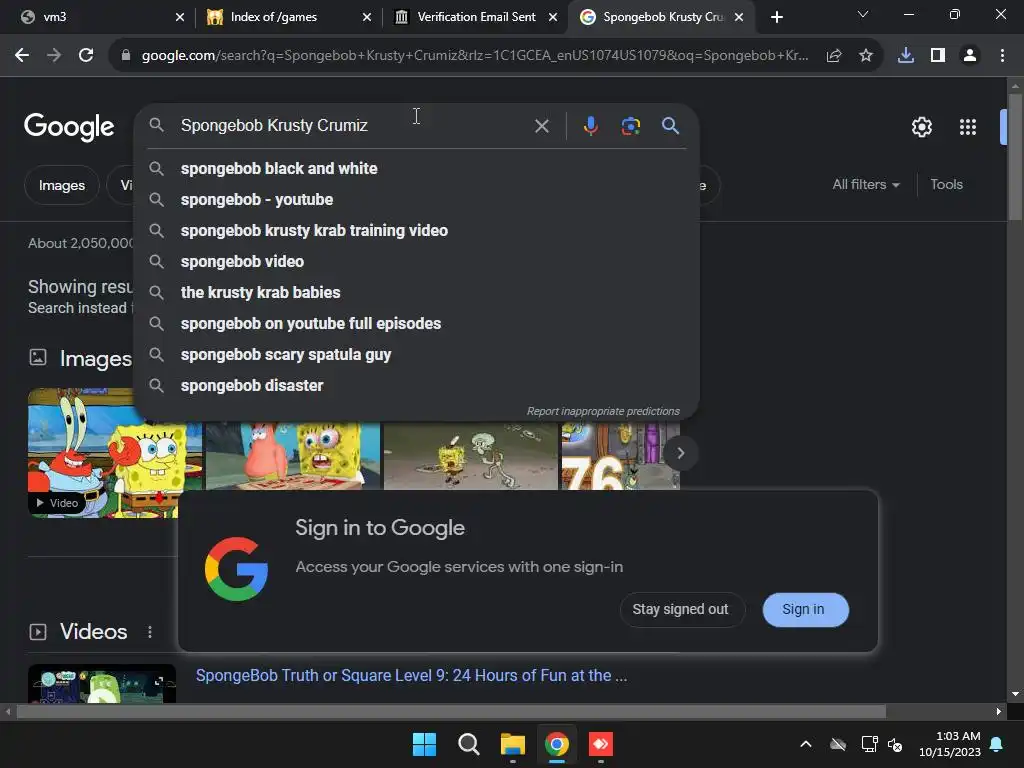Open more options beside Videos heading
Screen dimensions: 1024x768
click(x=150, y=632)
